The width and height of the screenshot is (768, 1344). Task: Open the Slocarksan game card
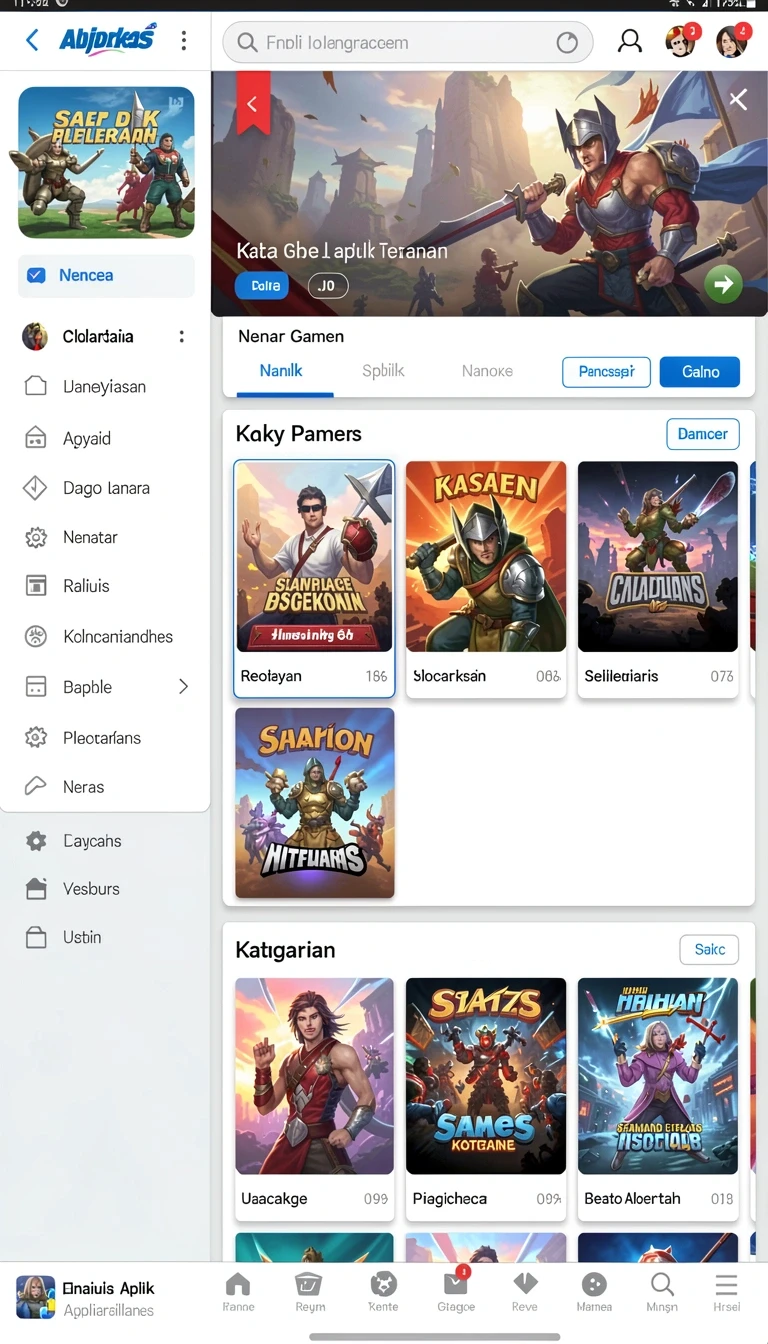click(x=486, y=578)
